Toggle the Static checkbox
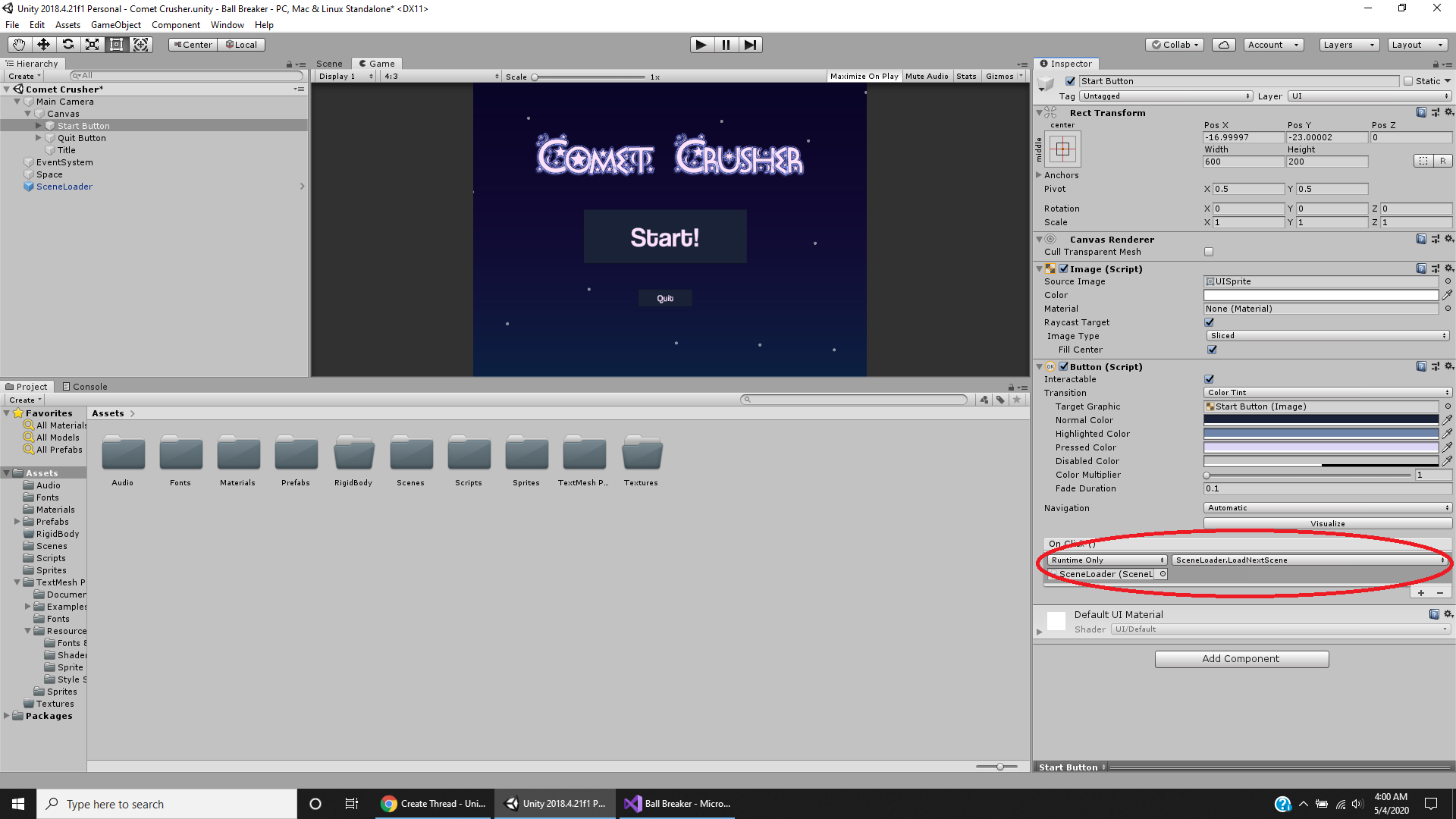Image resolution: width=1456 pixels, height=819 pixels. [1408, 81]
